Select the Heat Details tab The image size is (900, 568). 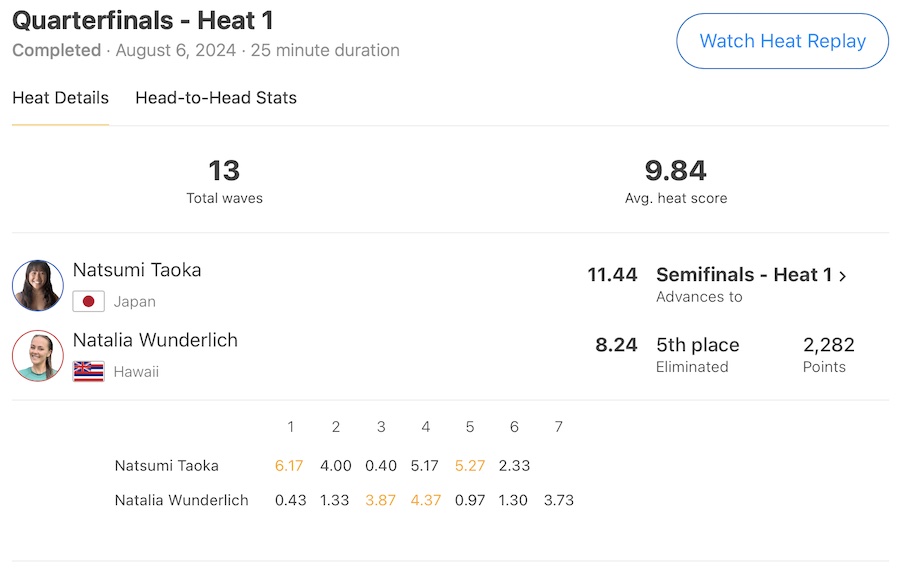pyautogui.click(x=60, y=98)
